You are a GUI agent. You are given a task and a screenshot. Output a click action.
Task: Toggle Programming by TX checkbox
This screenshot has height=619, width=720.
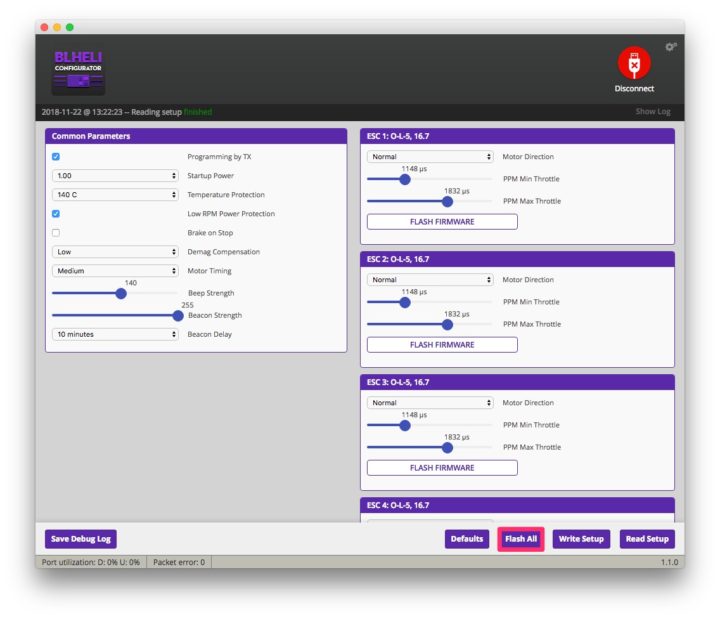pos(56,157)
